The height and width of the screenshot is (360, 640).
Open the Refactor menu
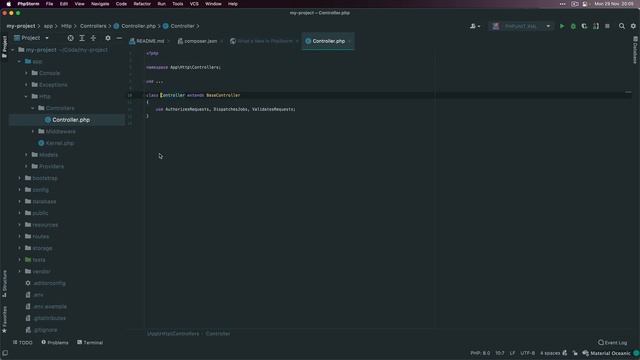point(142,4)
